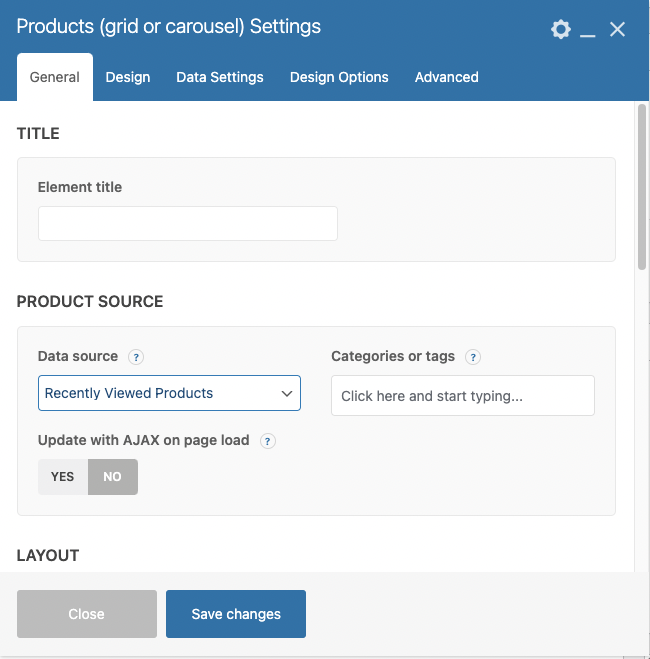650x659 pixels.
Task: Set AJAX update toggle to NO
Action: 113,477
